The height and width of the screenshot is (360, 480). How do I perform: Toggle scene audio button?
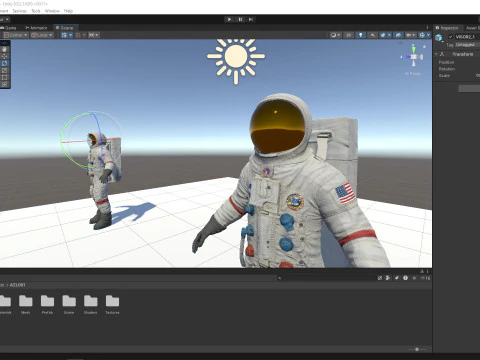(372, 35)
